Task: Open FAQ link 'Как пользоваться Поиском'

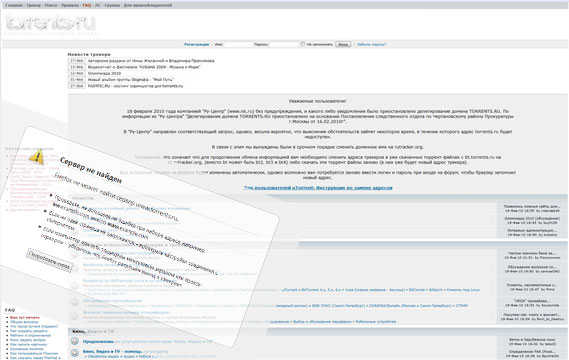Action: [34, 353]
